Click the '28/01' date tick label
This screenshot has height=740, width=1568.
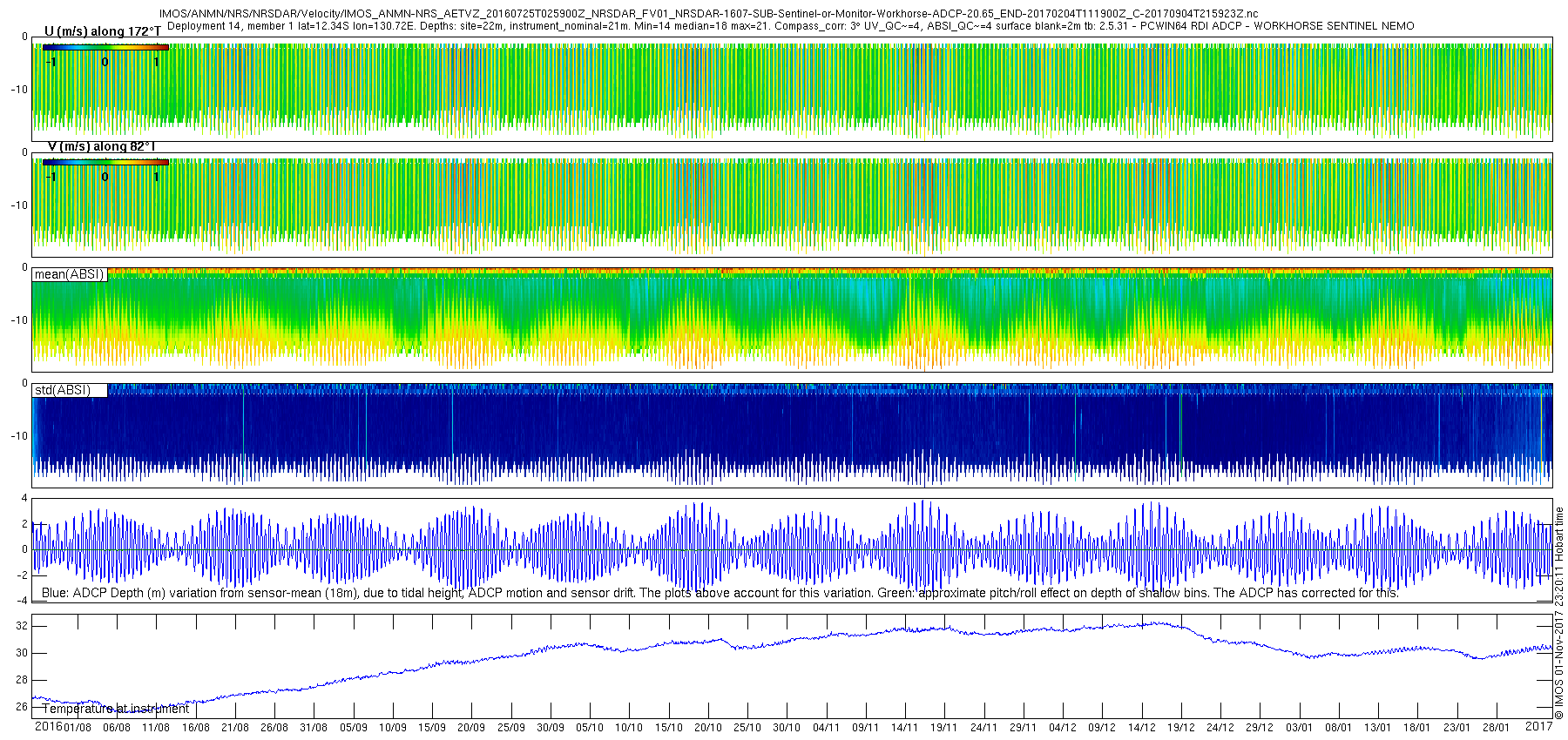1496,728
